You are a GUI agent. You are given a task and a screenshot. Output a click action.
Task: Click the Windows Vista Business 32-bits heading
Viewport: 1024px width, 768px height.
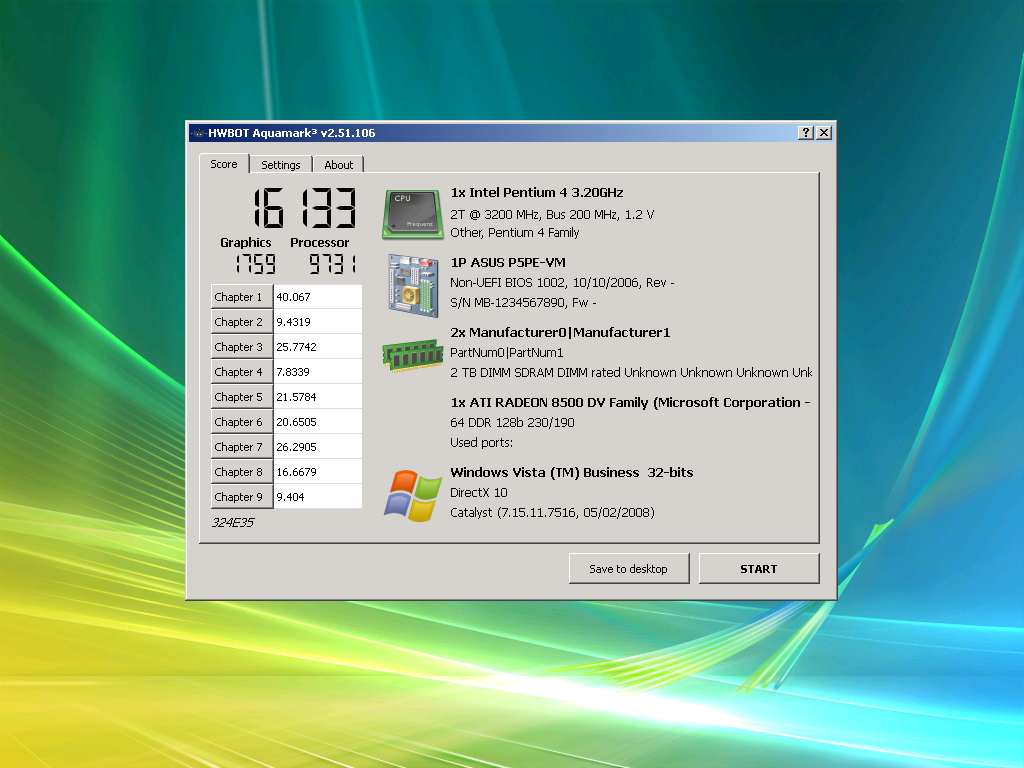pos(572,473)
